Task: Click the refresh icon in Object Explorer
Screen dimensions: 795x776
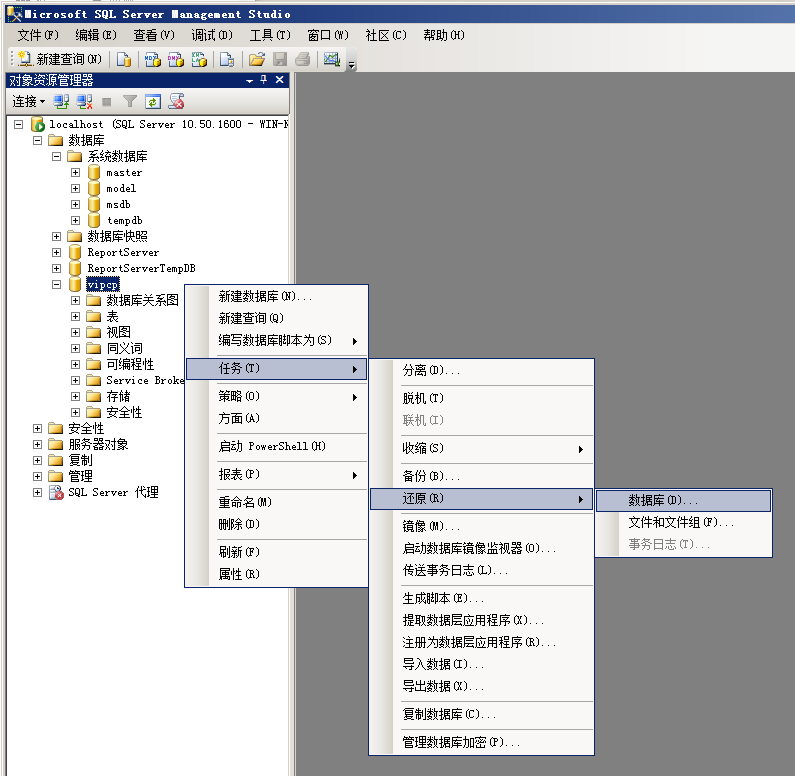Action: coord(153,101)
